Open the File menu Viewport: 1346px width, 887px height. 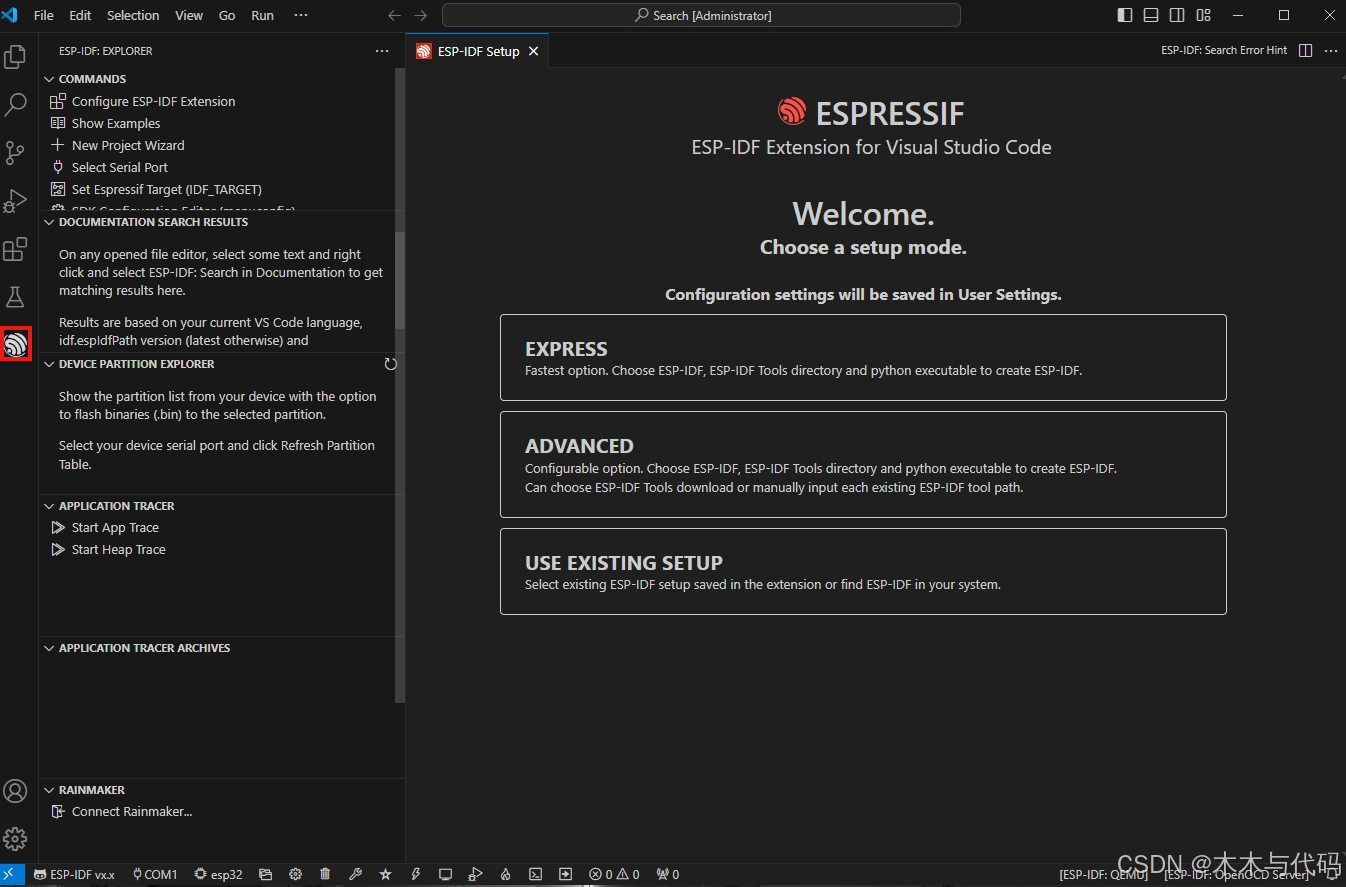[x=44, y=15]
